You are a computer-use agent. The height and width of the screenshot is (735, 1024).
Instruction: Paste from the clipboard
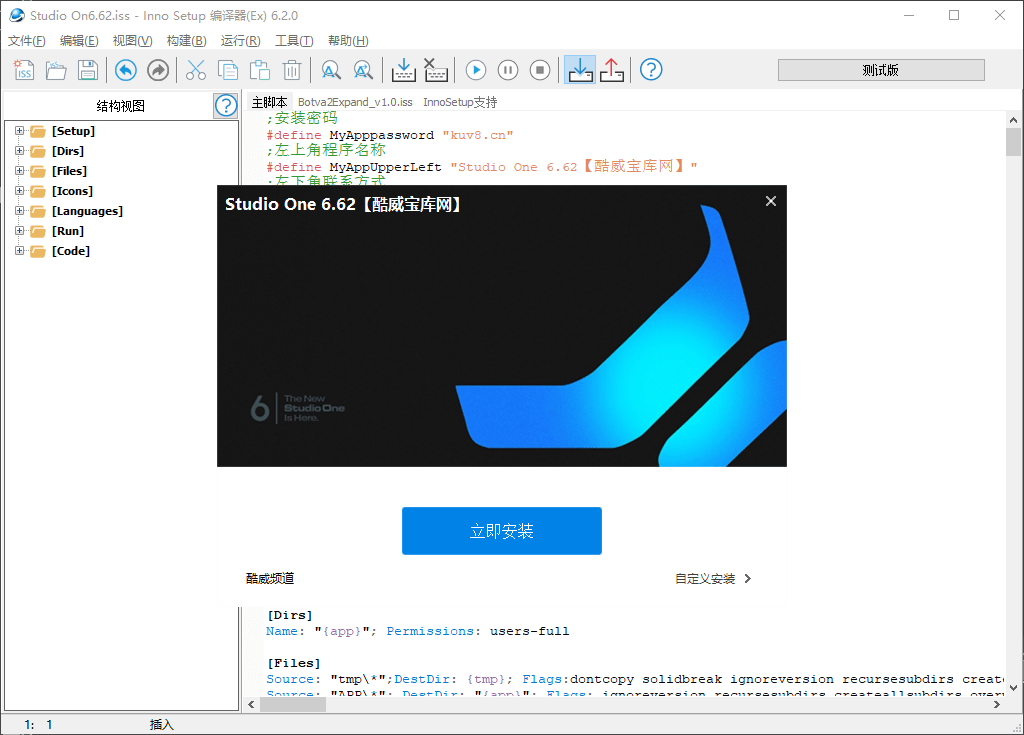pos(259,70)
